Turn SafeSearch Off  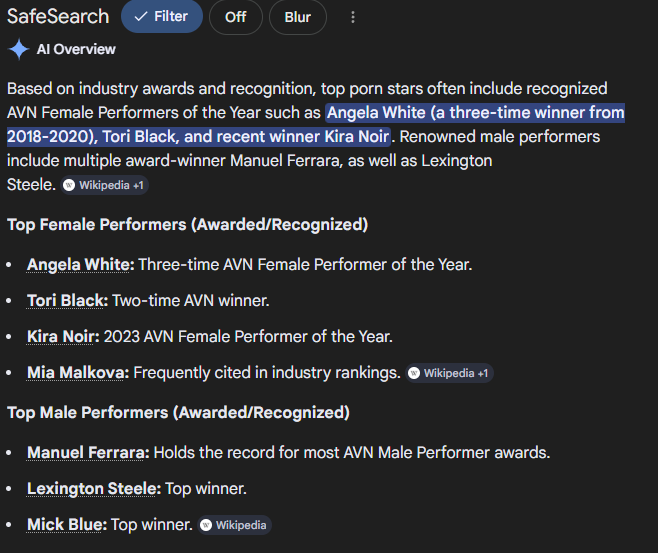click(x=236, y=17)
